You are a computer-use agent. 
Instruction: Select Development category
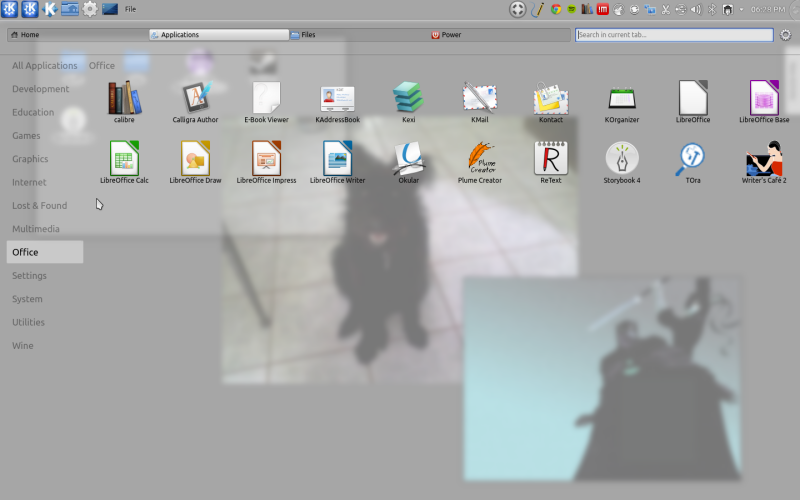[45, 89]
